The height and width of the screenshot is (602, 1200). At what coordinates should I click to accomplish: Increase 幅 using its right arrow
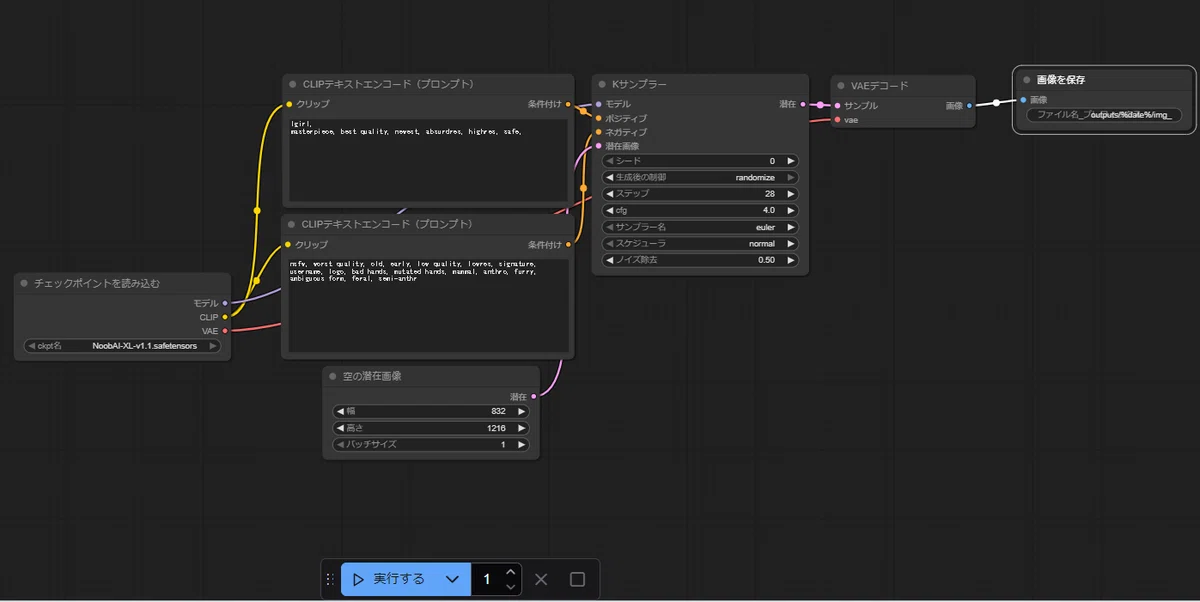coord(521,411)
